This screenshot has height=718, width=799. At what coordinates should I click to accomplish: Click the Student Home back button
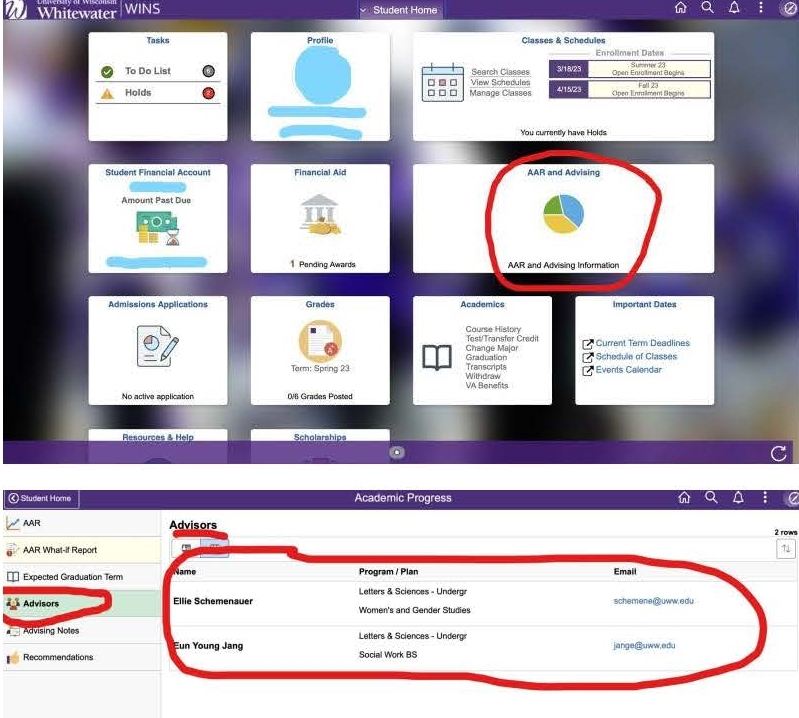tap(41, 498)
